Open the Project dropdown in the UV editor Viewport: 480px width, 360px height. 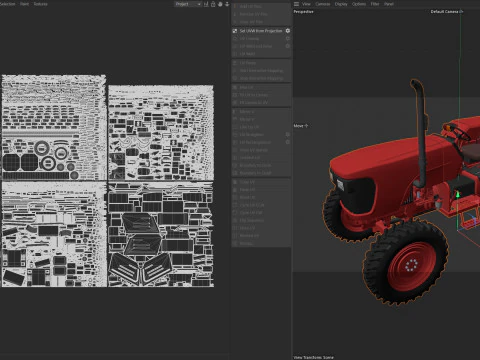[188, 4]
